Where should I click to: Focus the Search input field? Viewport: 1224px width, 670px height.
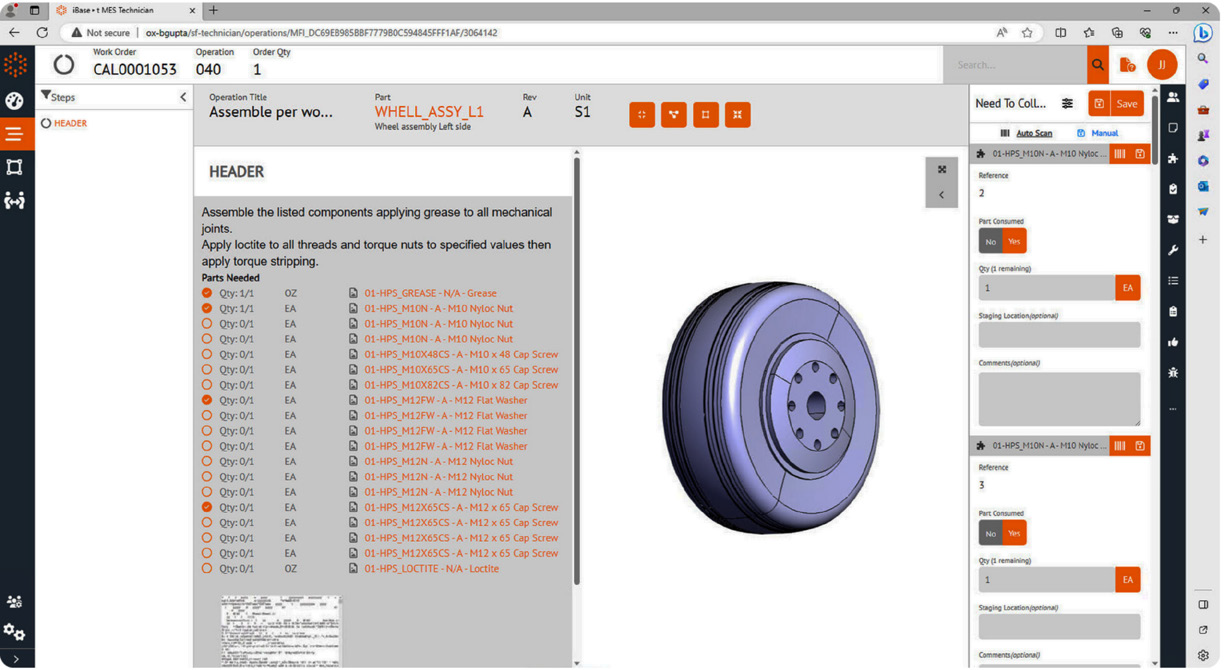(x=1015, y=65)
